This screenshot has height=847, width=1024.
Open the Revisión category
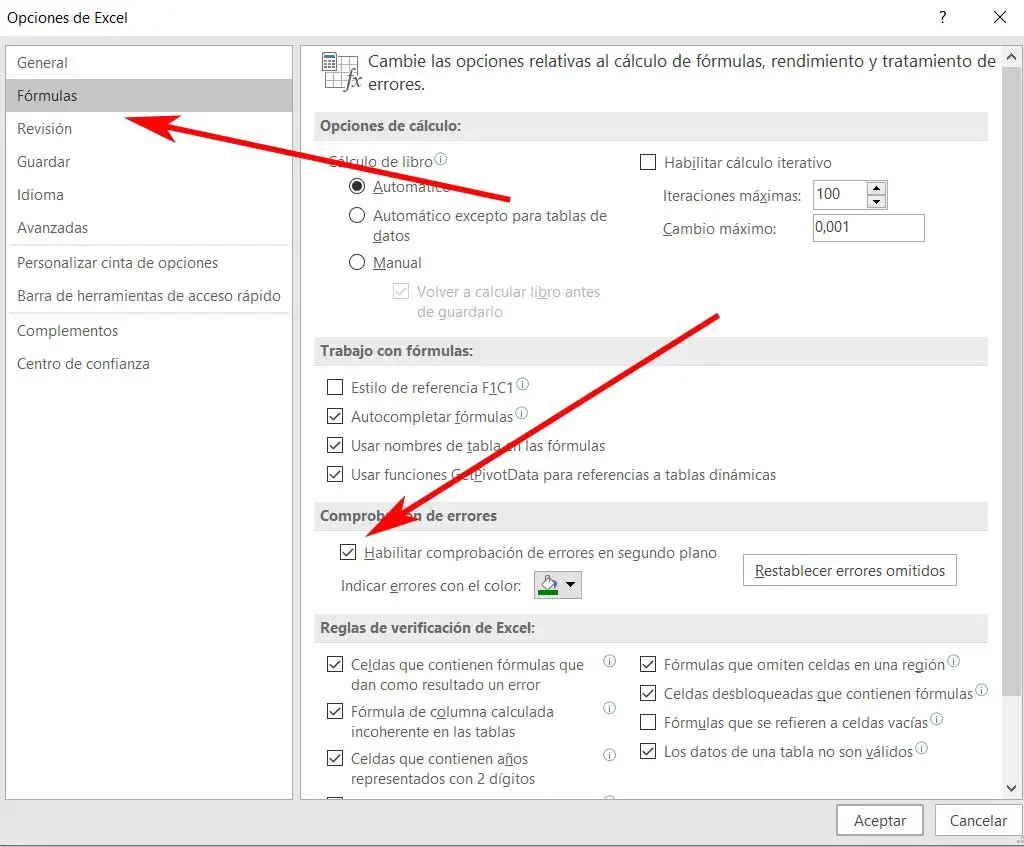click(149, 129)
